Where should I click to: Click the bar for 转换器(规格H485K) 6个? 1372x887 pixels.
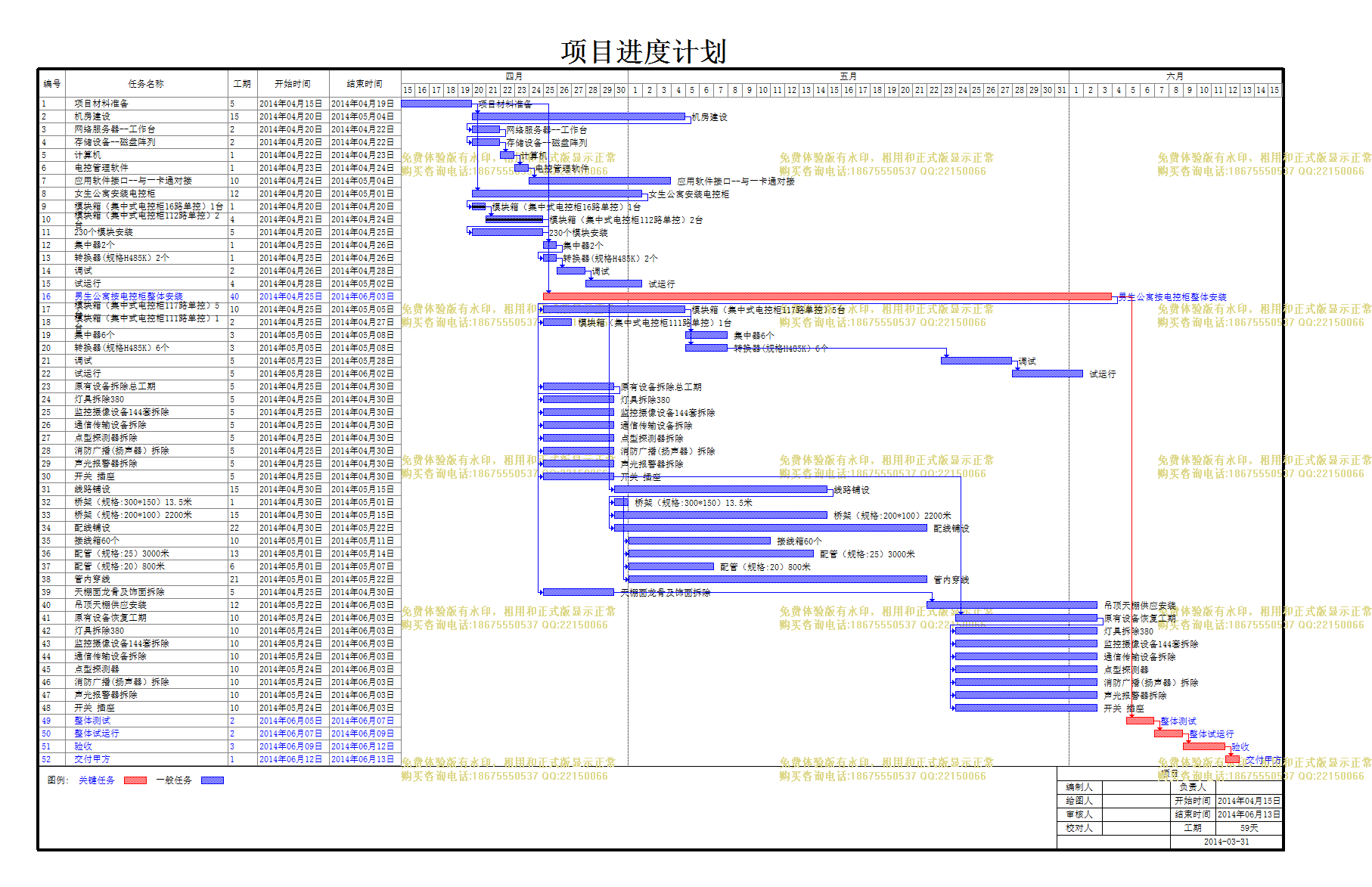(x=706, y=348)
